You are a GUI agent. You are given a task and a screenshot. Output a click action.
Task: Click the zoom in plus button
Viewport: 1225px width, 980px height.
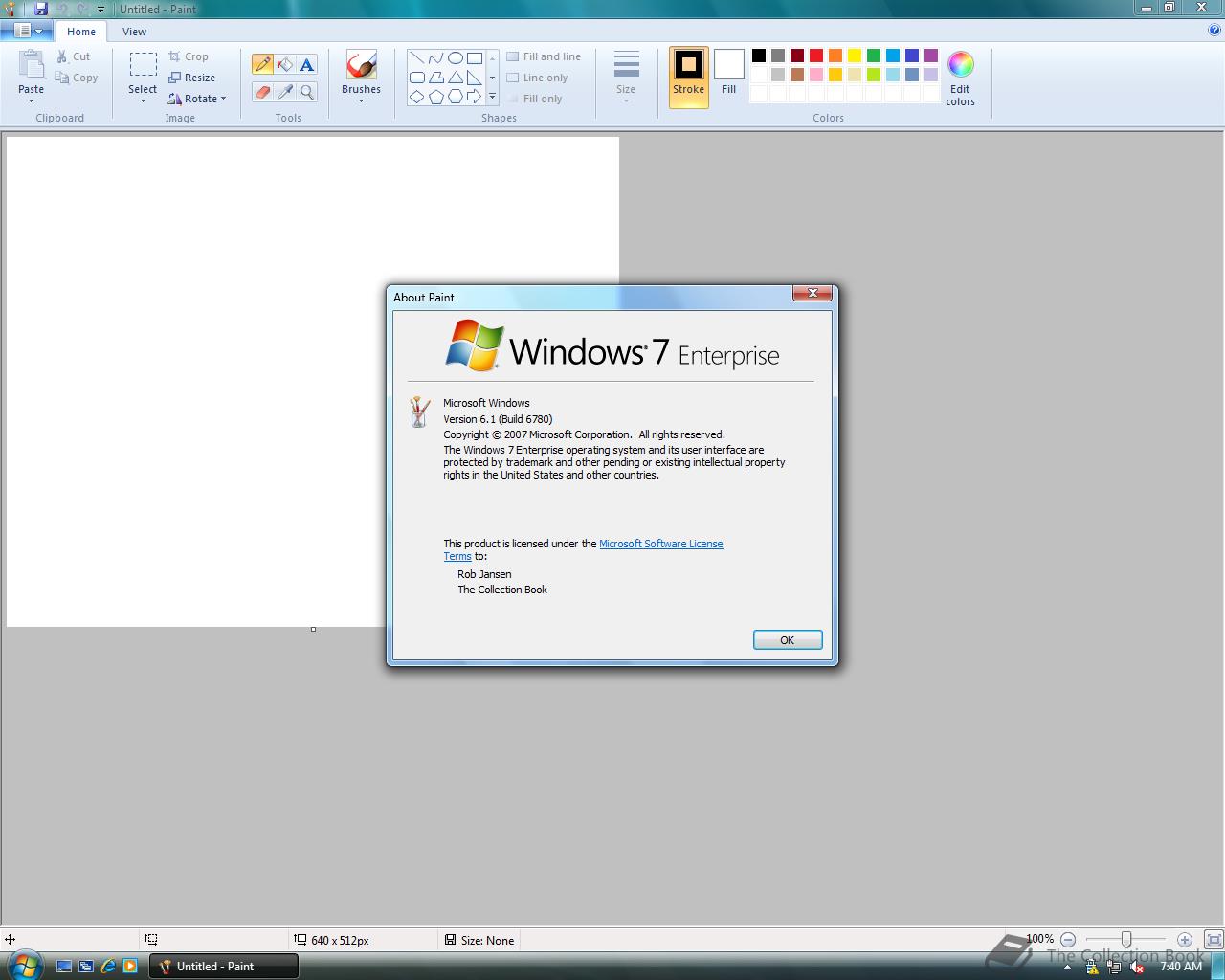click(1184, 940)
